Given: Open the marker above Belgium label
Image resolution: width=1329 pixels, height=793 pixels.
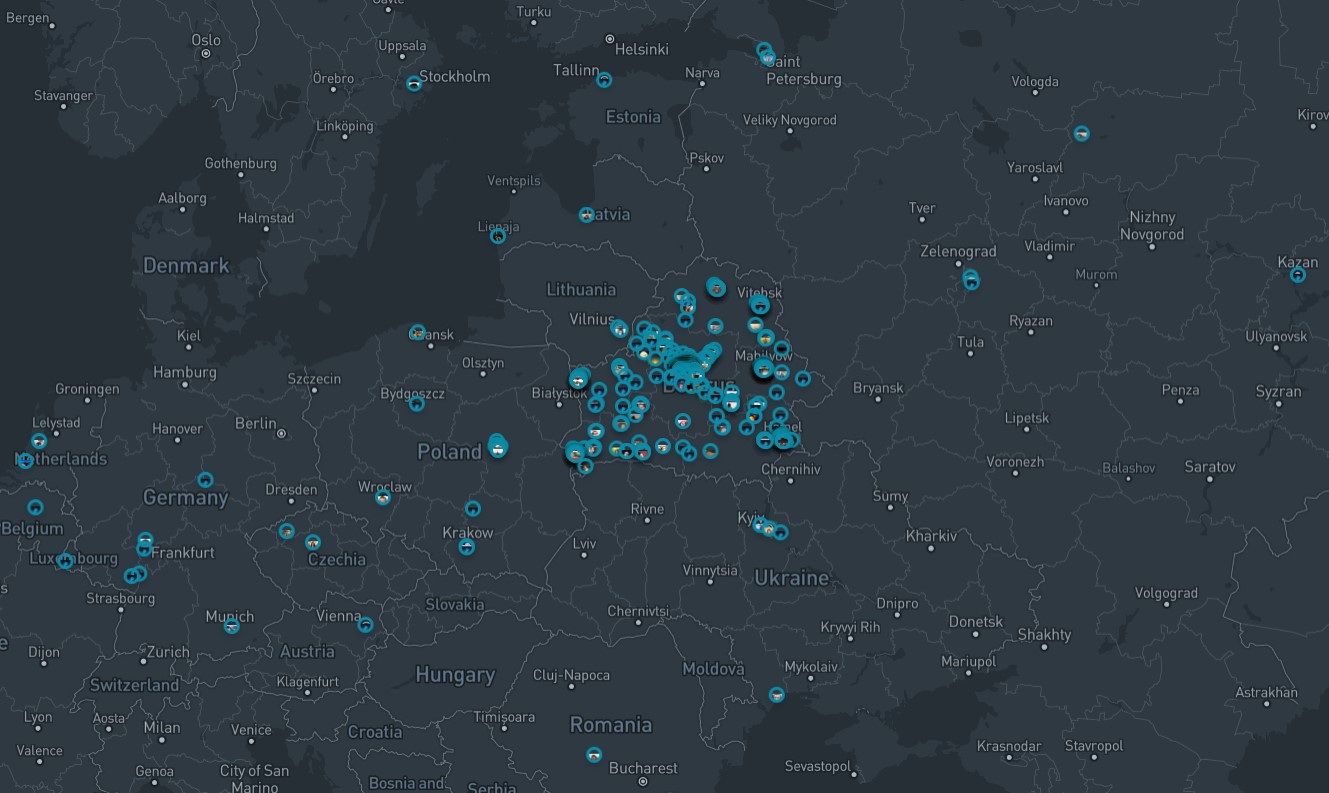Looking at the screenshot, I should [x=35, y=507].
